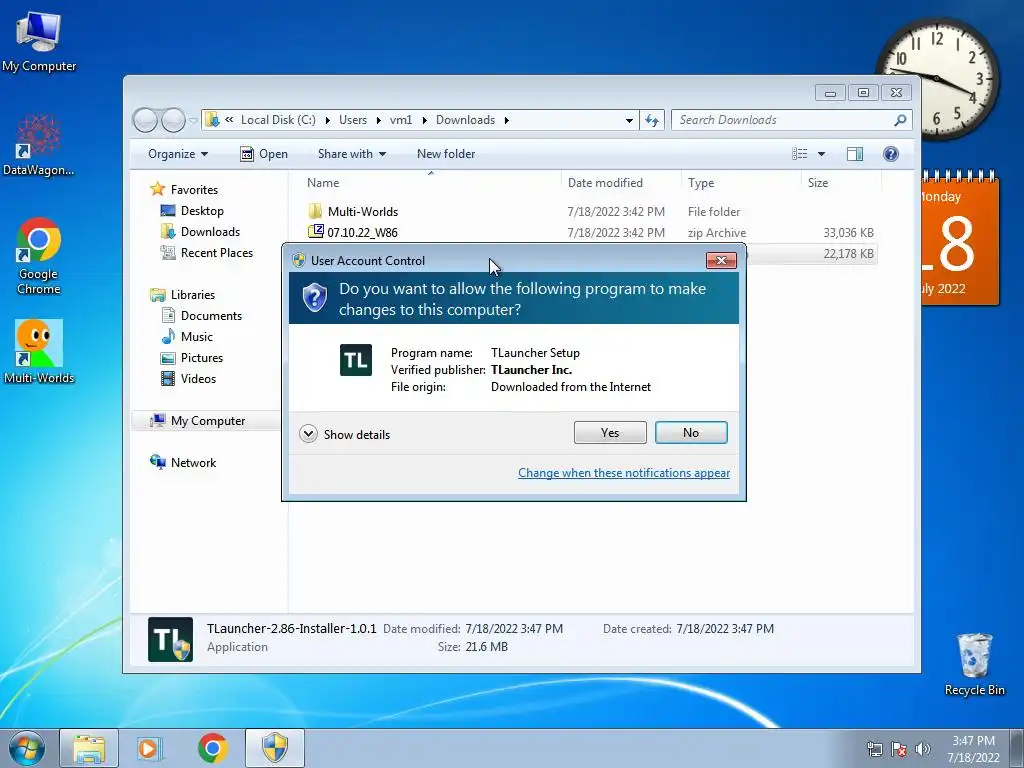This screenshot has width=1024, height=768.
Task: Click the search magnifier icon
Action: coord(901,120)
